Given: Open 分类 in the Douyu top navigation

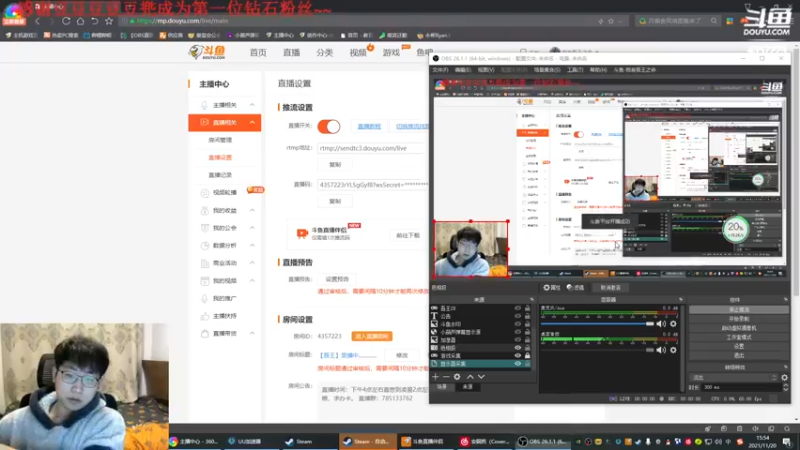Looking at the screenshot, I should [x=324, y=53].
